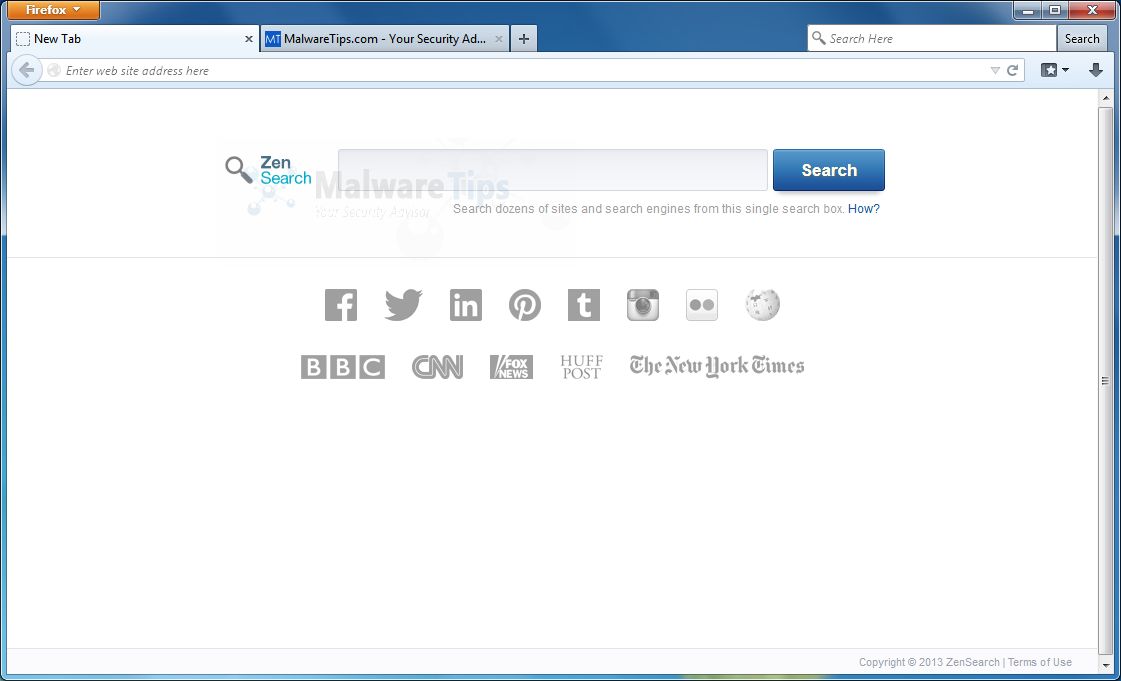The image size is (1121, 681).
Task: Click the blue Search button
Action: point(829,170)
